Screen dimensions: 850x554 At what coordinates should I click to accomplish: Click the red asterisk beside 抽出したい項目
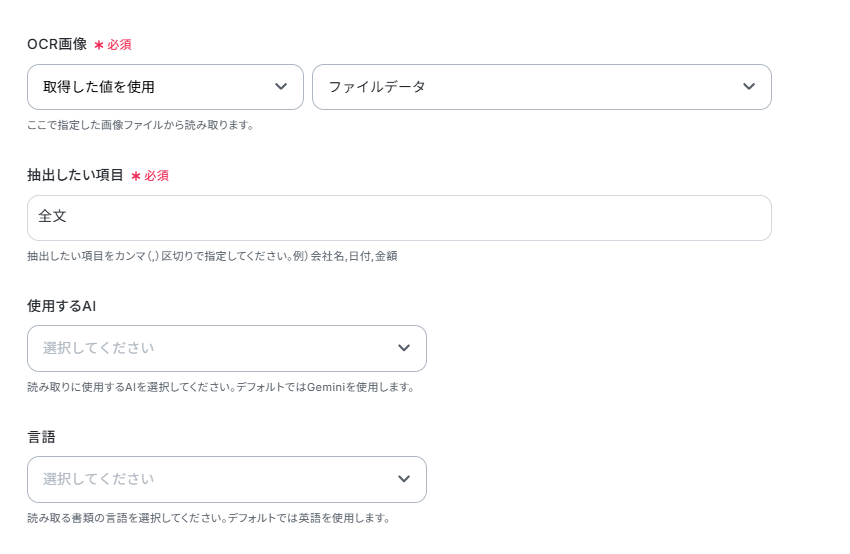tap(136, 176)
